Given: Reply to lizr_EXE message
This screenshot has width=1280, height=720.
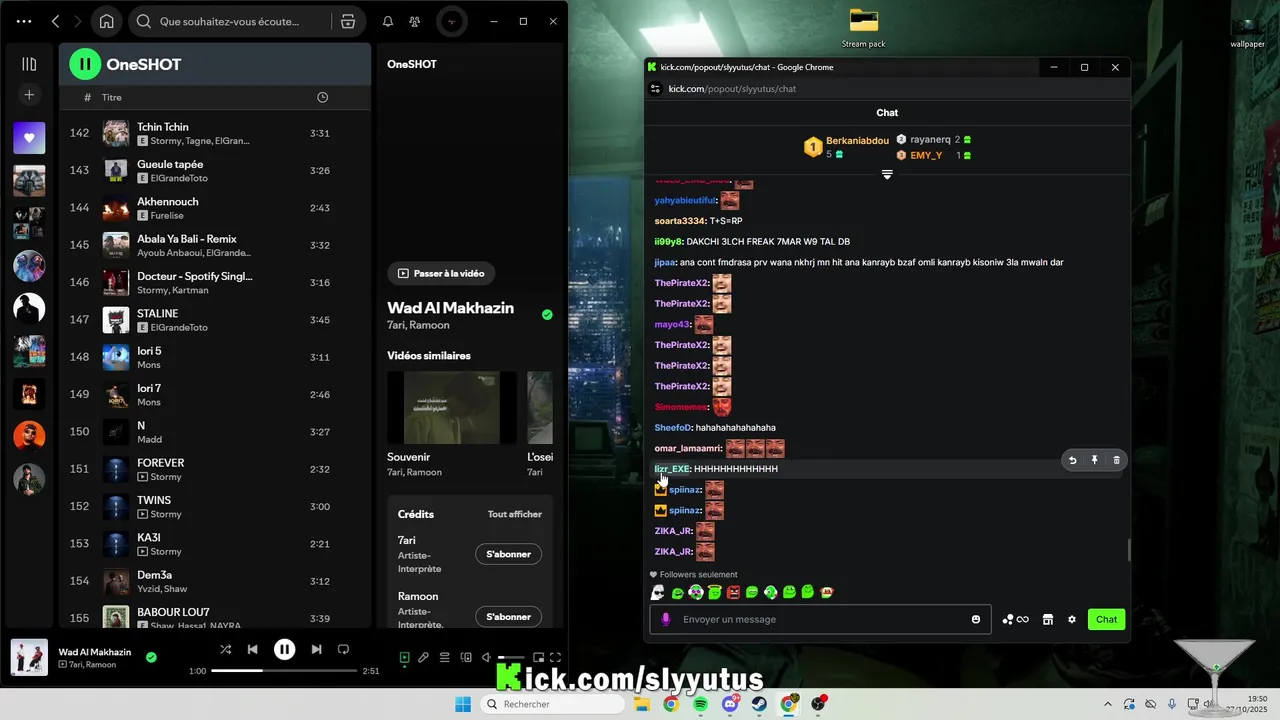Looking at the screenshot, I should coord(1073,460).
